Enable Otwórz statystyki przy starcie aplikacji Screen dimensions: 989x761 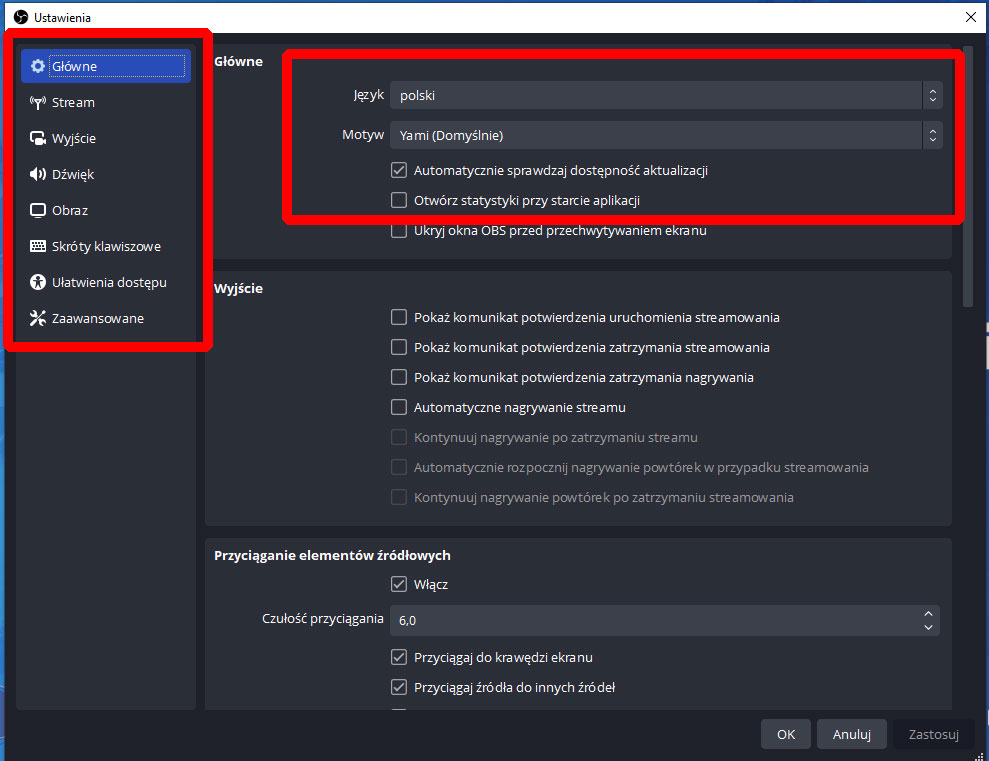coord(399,201)
